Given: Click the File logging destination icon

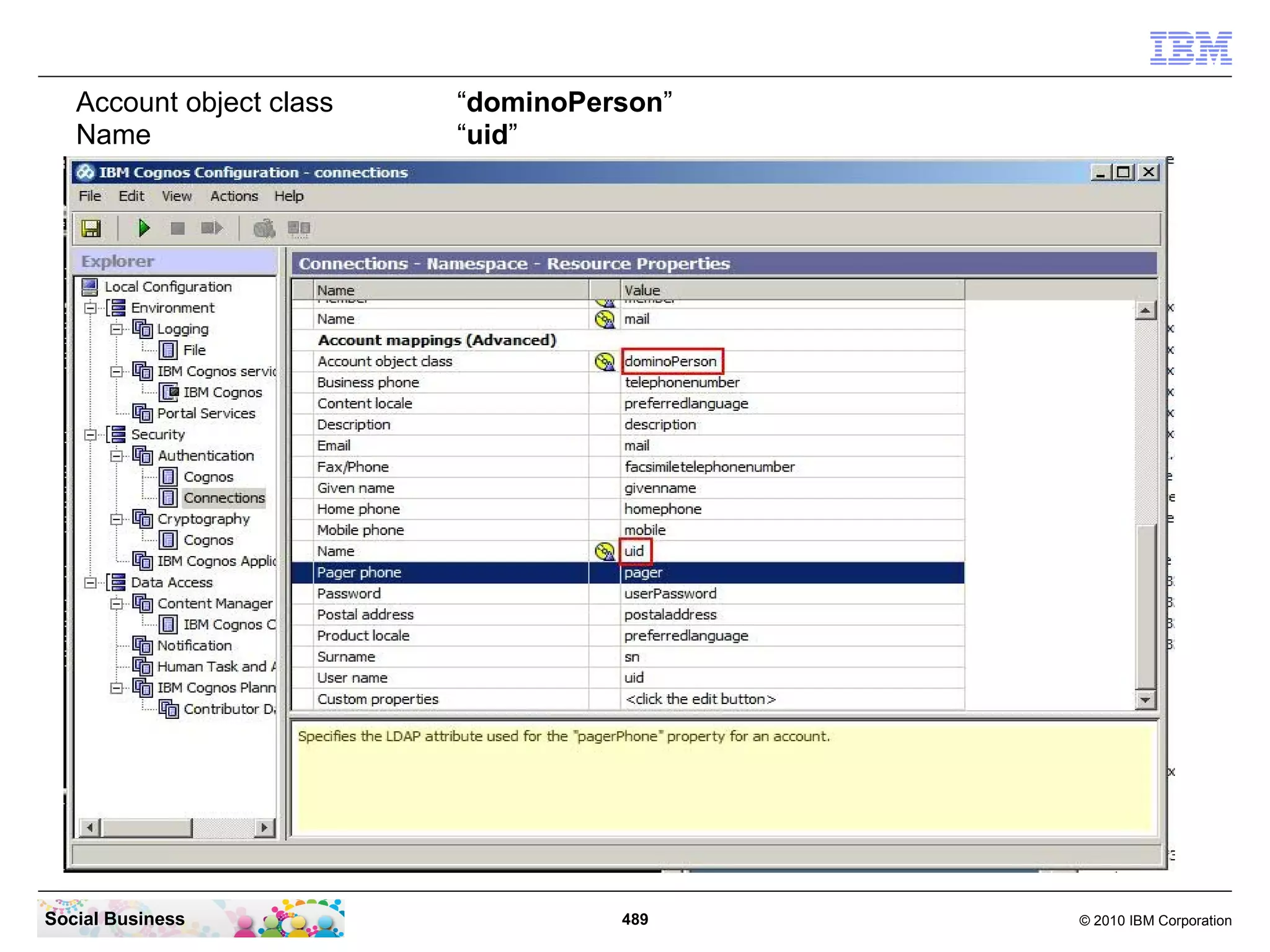Looking at the screenshot, I should [168, 350].
